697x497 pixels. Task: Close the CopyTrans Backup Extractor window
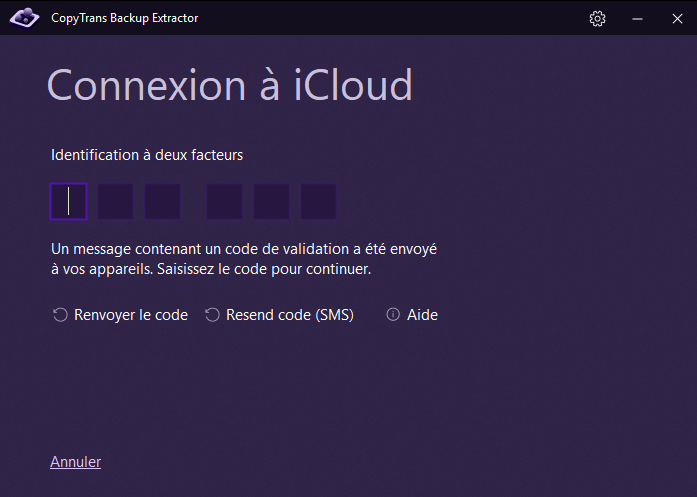point(677,19)
